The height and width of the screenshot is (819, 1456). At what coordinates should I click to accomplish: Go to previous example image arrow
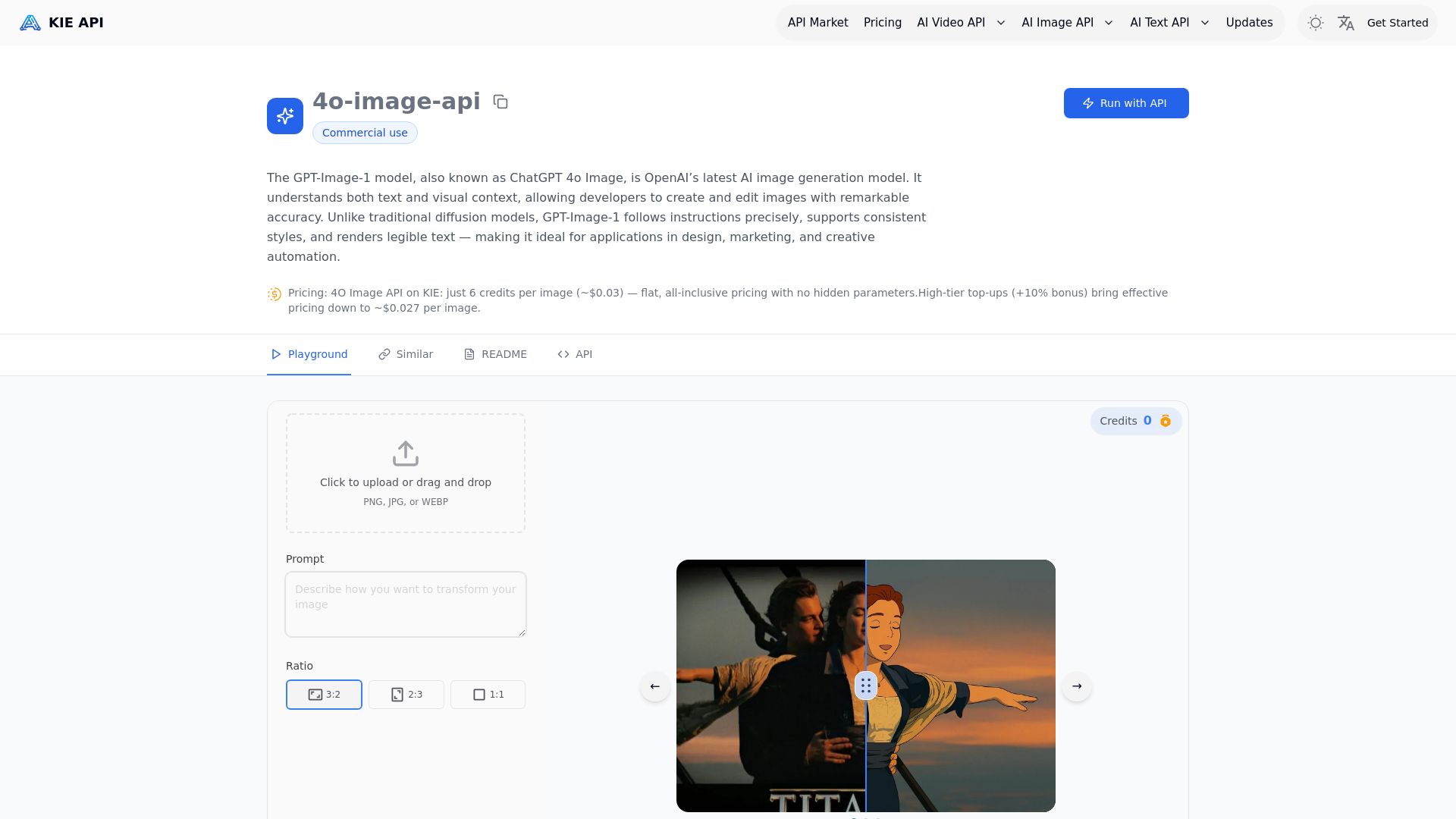click(655, 686)
